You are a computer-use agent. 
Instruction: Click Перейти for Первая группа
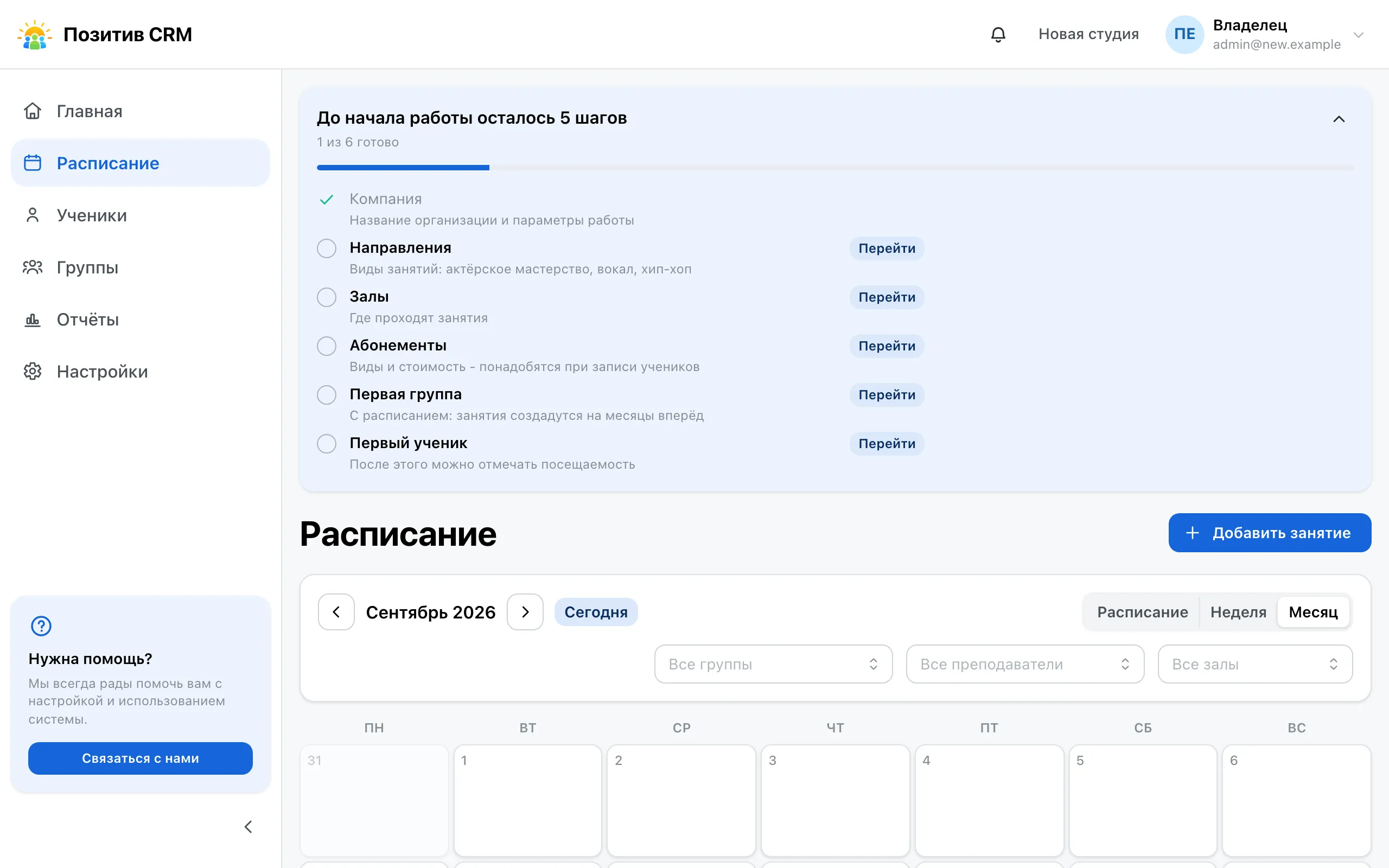(887, 395)
